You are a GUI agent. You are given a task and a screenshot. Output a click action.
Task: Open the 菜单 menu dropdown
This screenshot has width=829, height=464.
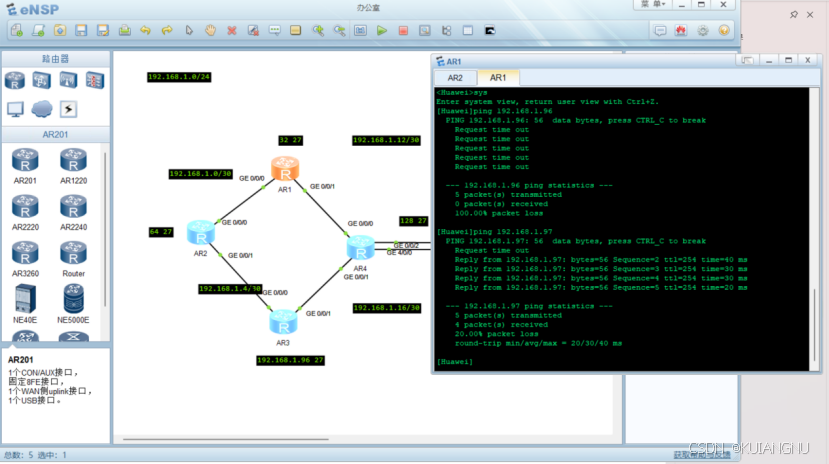[653, 4]
